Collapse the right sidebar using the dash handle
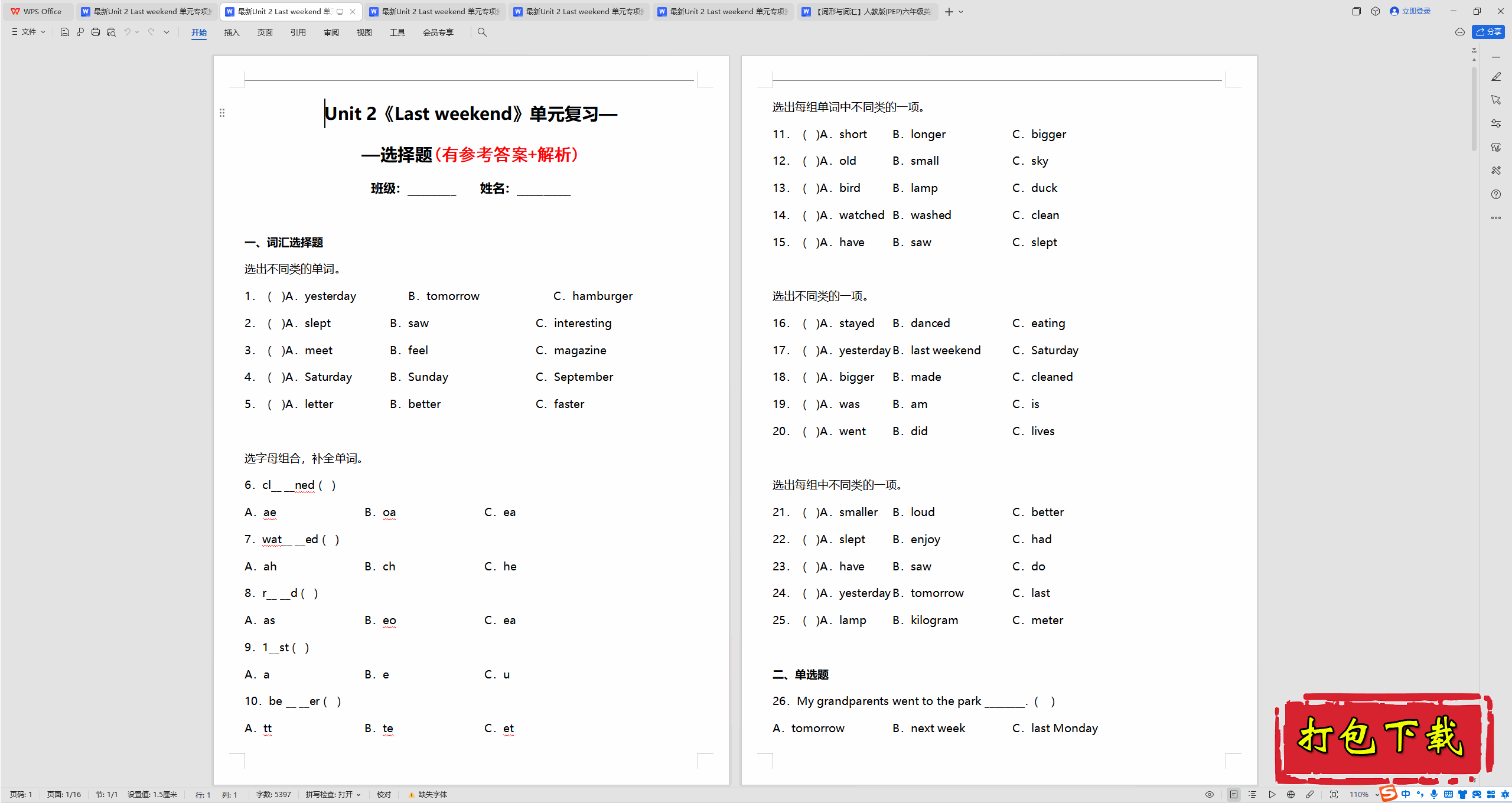 coord(1496,57)
